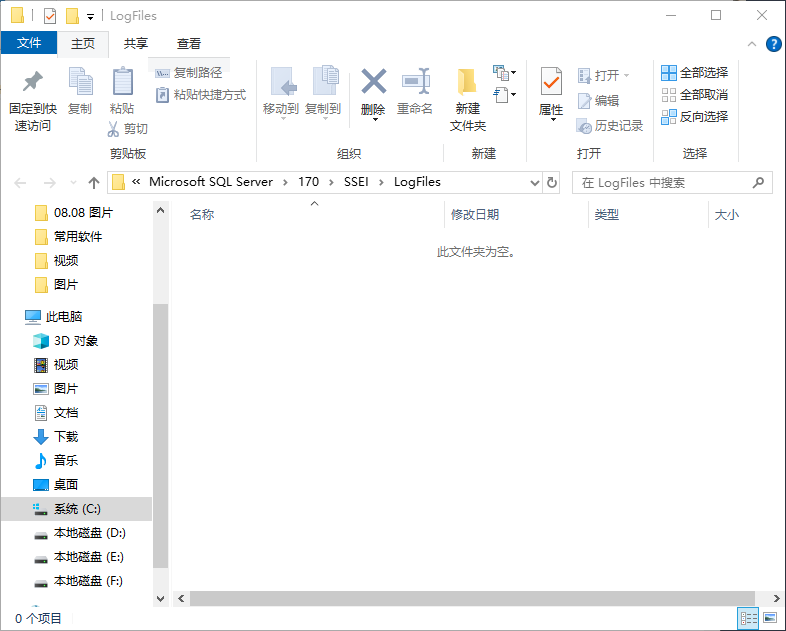Open the Copy to (复制到) menu
The width and height of the screenshot is (786, 631).
(323, 93)
